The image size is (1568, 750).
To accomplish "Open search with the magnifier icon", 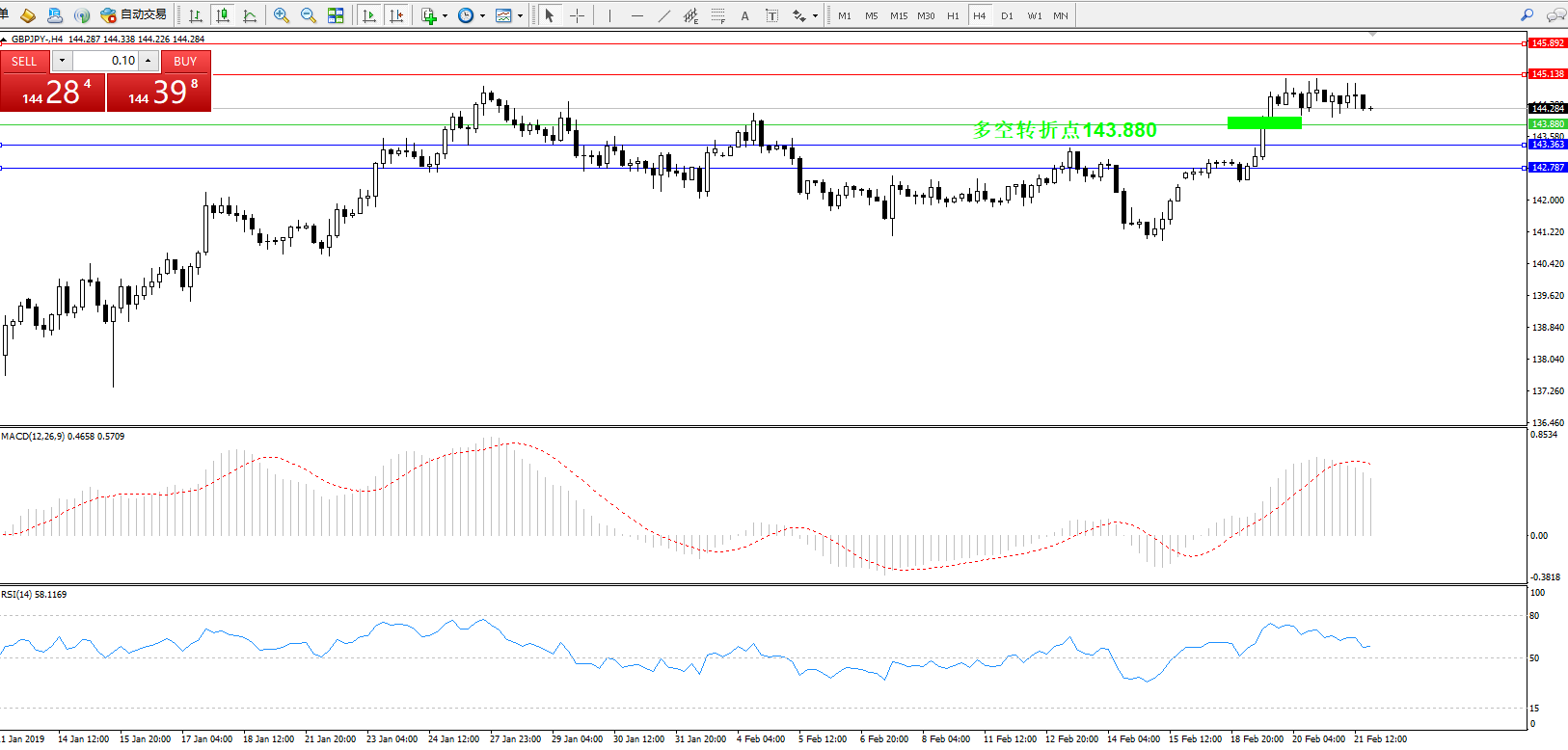I will (x=1527, y=15).
